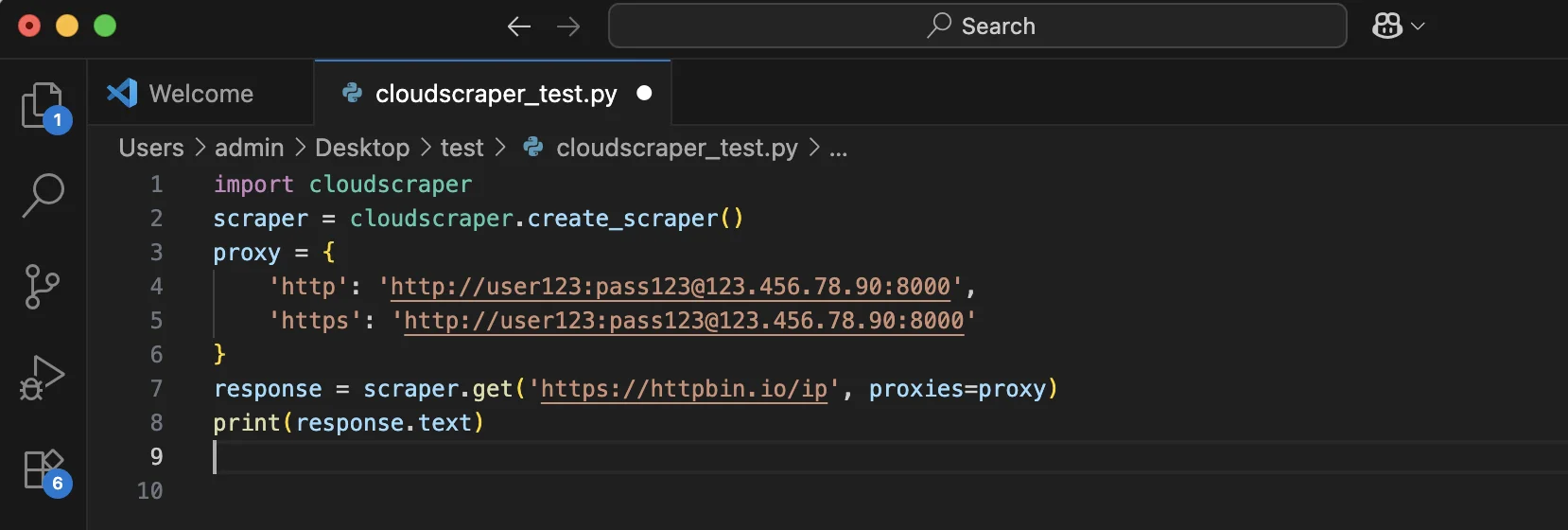Click line number 1 in the gutter
The height and width of the screenshot is (530, 1568).
coord(157,185)
